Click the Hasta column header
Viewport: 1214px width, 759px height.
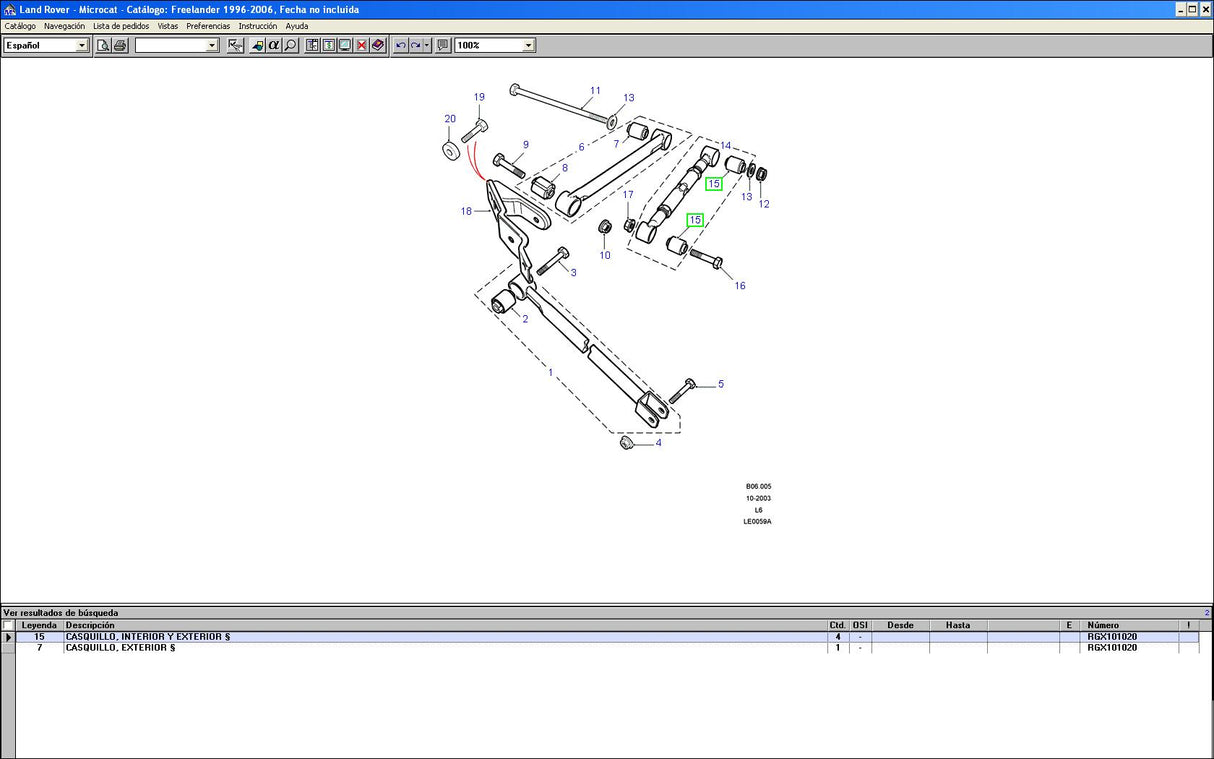[x=958, y=625]
